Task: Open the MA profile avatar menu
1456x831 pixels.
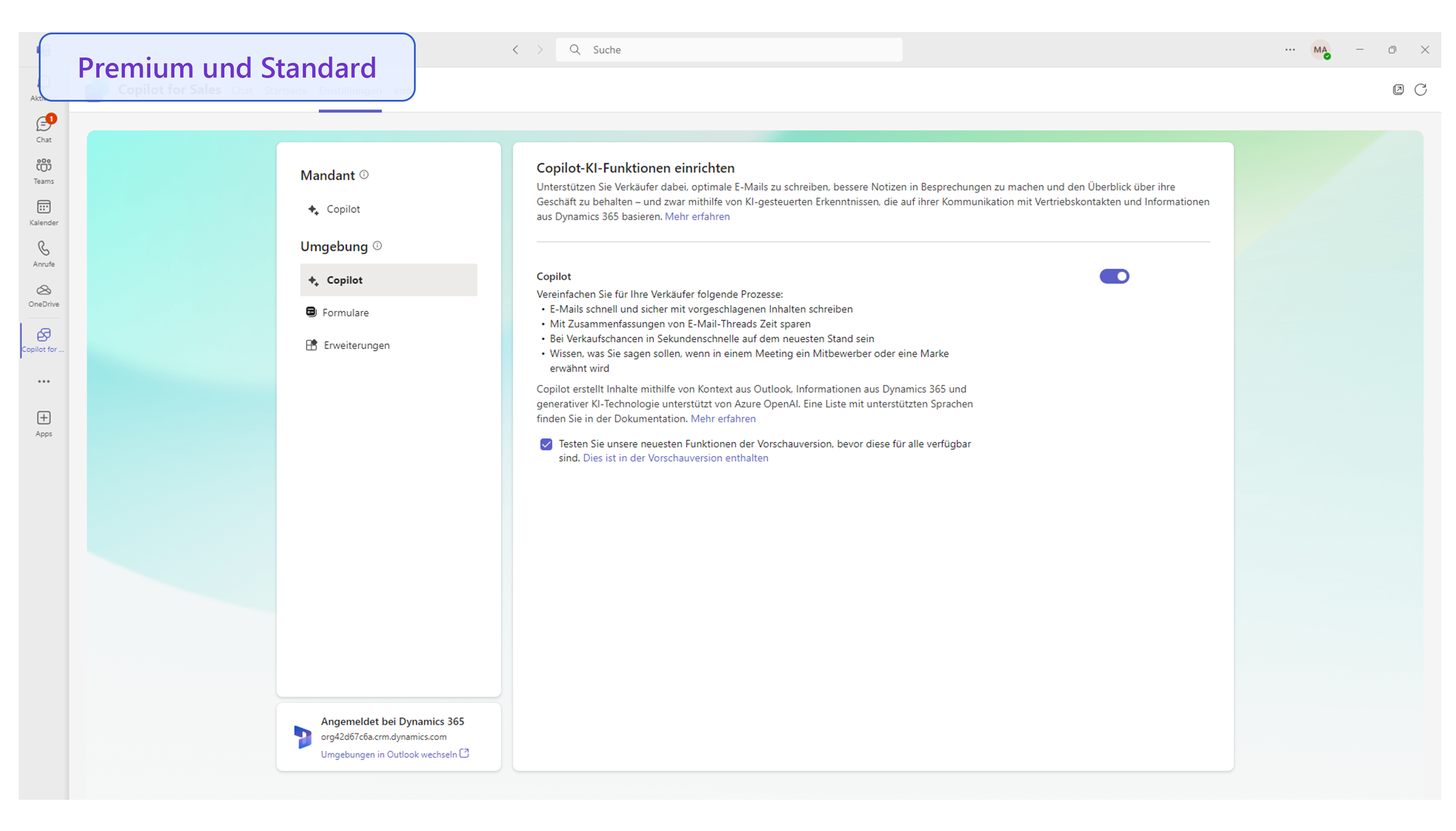Action: (1319, 49)
